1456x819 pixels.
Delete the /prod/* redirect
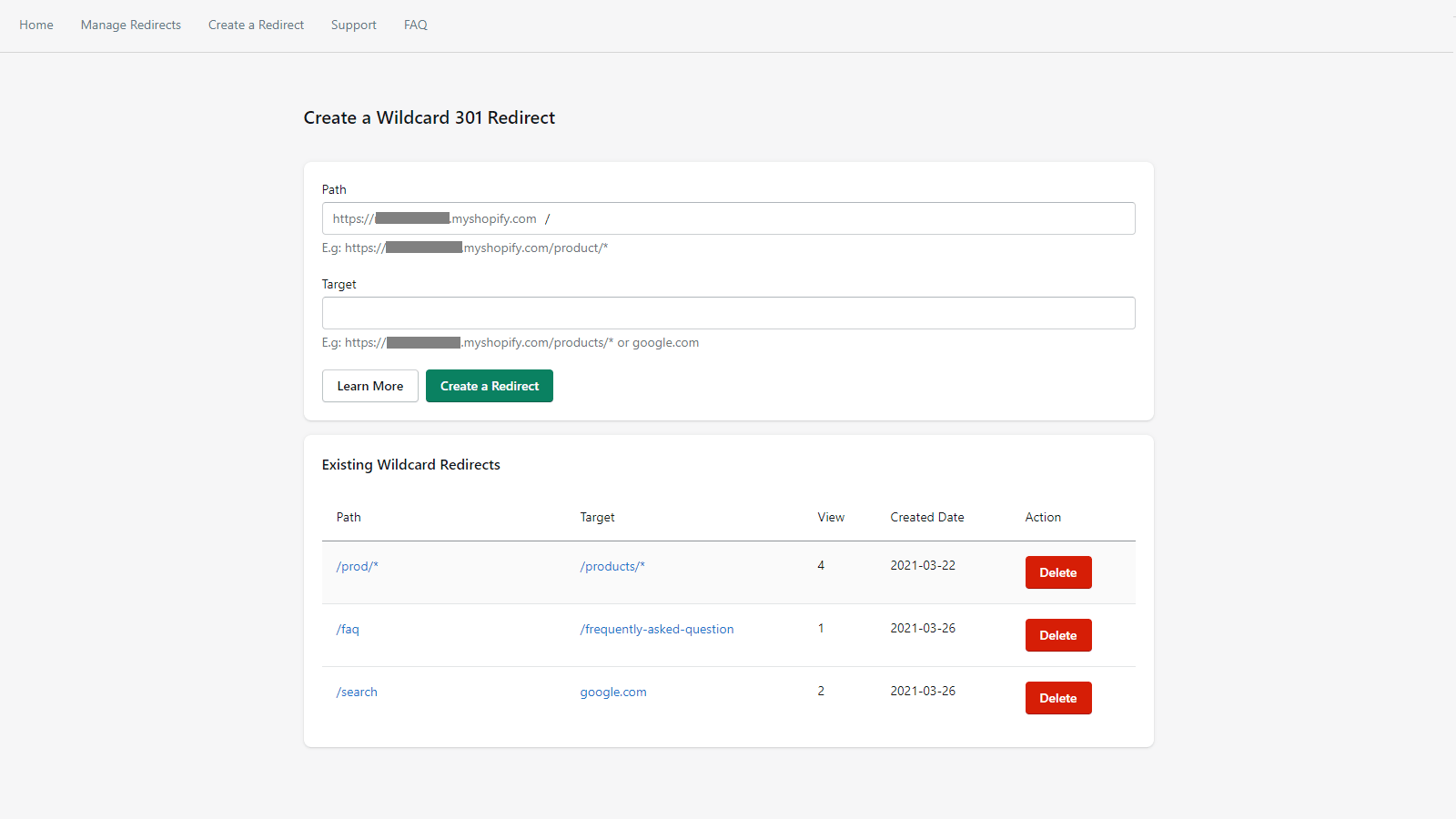click(1057, 572)
